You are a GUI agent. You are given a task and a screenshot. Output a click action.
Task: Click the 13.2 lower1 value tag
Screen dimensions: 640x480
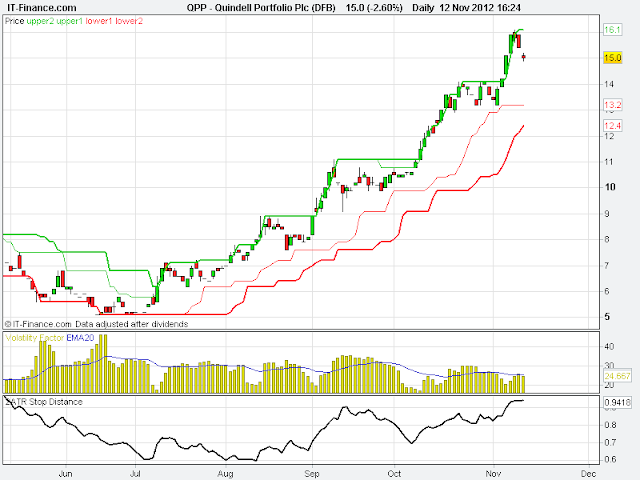612,105
